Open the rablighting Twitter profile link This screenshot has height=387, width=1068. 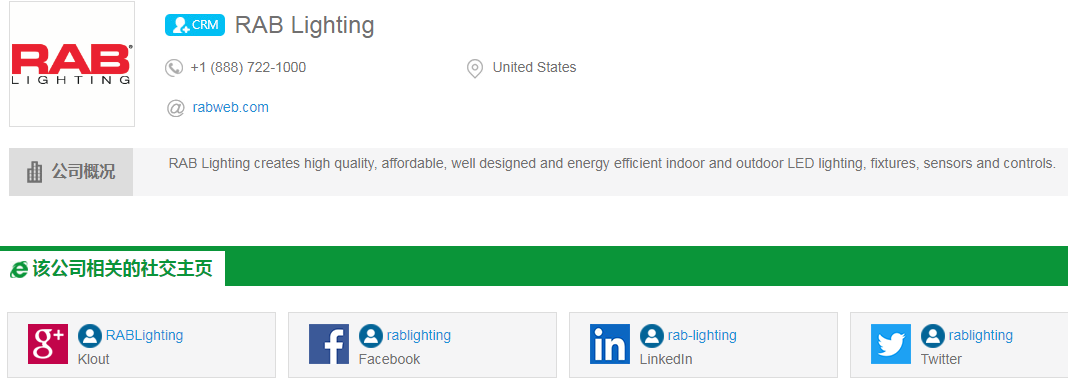click(x=981, y=335)
